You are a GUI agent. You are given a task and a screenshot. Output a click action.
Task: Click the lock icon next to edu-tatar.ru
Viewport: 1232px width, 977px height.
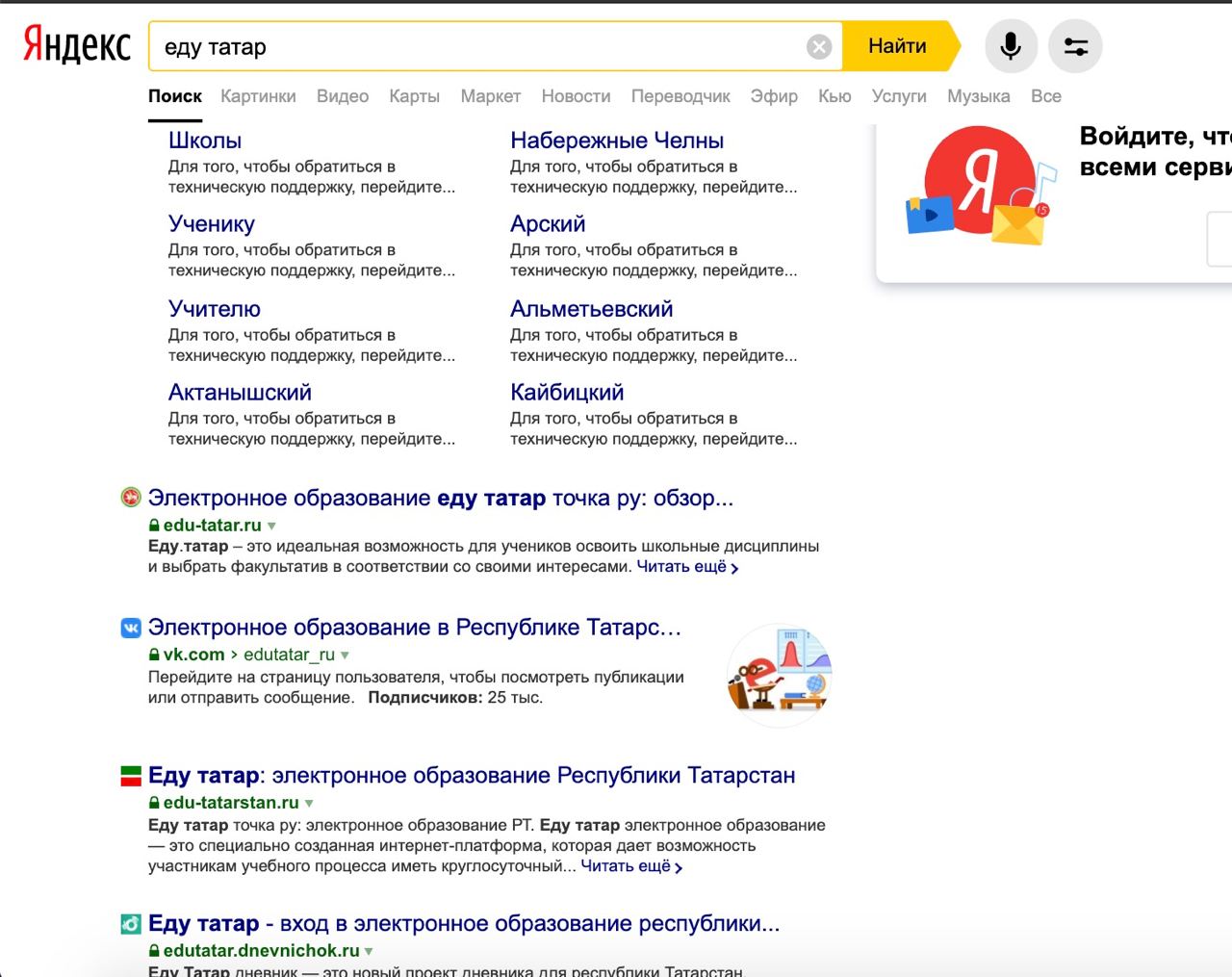(x=154, y=526)
